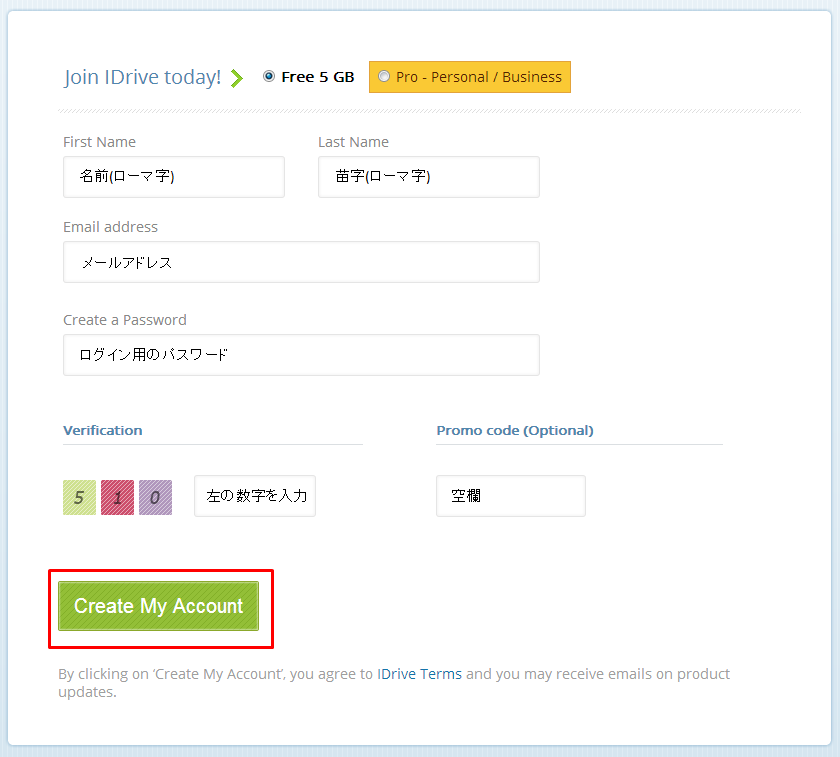
Task: Click the verification number input field
Action: tap(255, 496)
